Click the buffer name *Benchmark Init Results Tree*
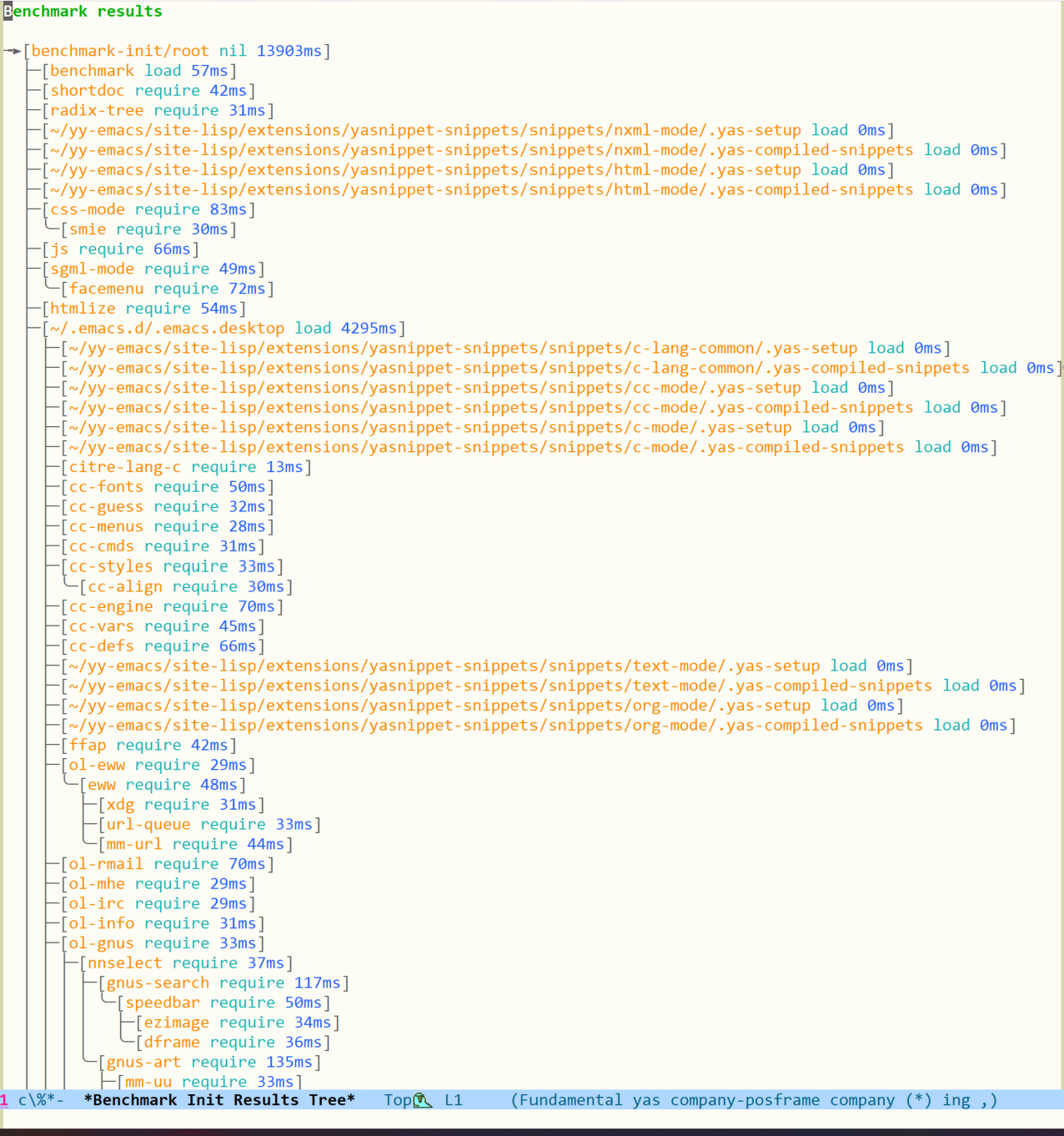Screen dimensions: 1064x1136 219,1100
